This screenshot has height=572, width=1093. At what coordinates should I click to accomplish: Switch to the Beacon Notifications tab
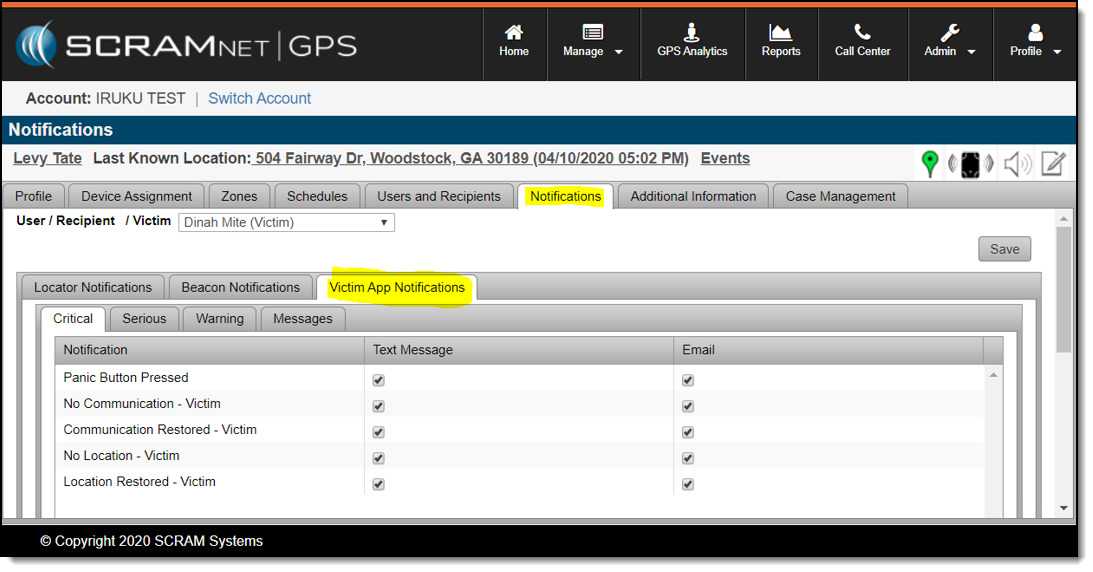point(240,287)
